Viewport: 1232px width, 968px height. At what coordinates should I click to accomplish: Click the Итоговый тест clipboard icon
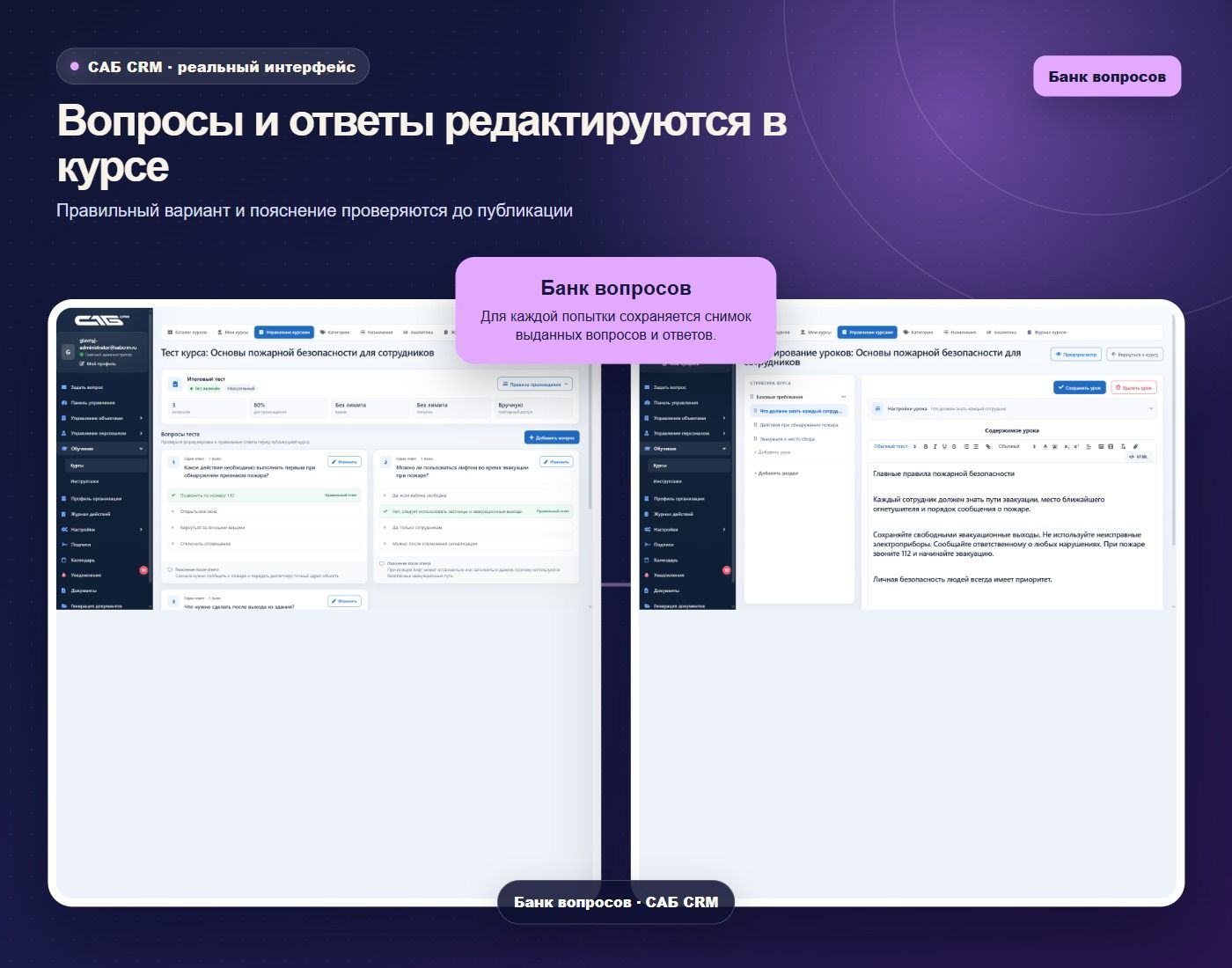[175, 384]
